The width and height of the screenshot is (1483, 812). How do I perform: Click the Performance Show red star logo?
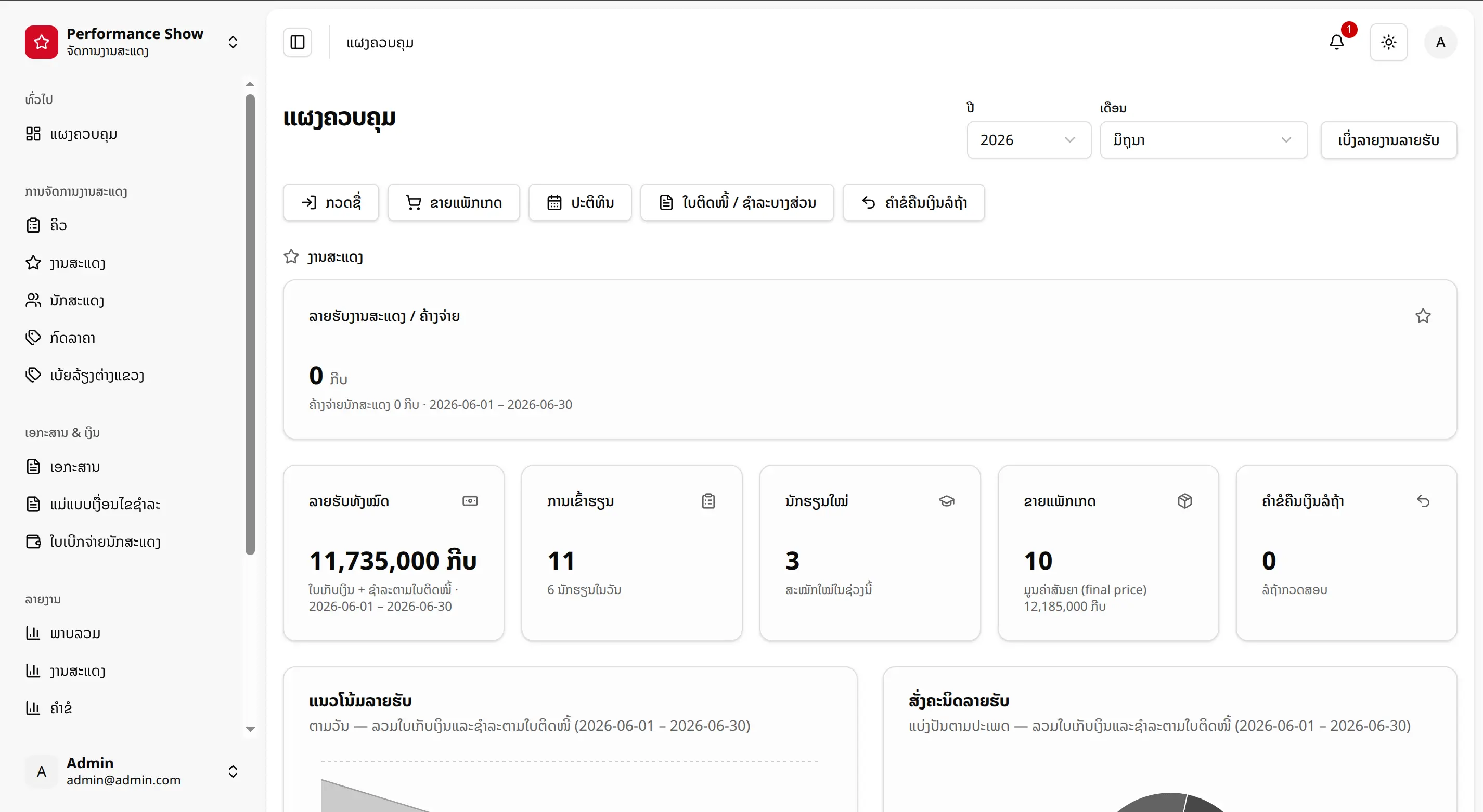click(42, 42)
